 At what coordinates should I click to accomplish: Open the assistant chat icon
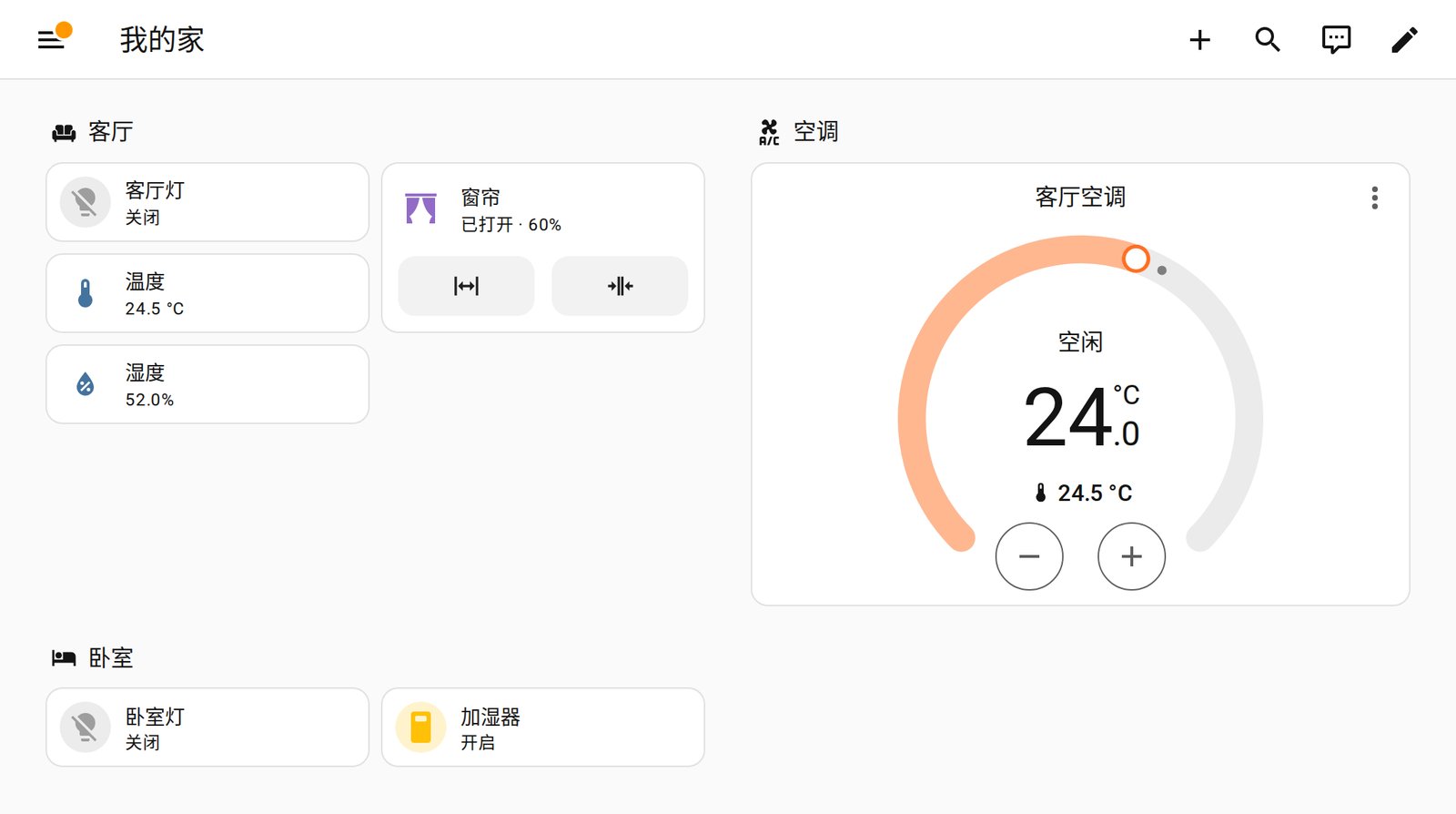click(x=1336, y=40)
